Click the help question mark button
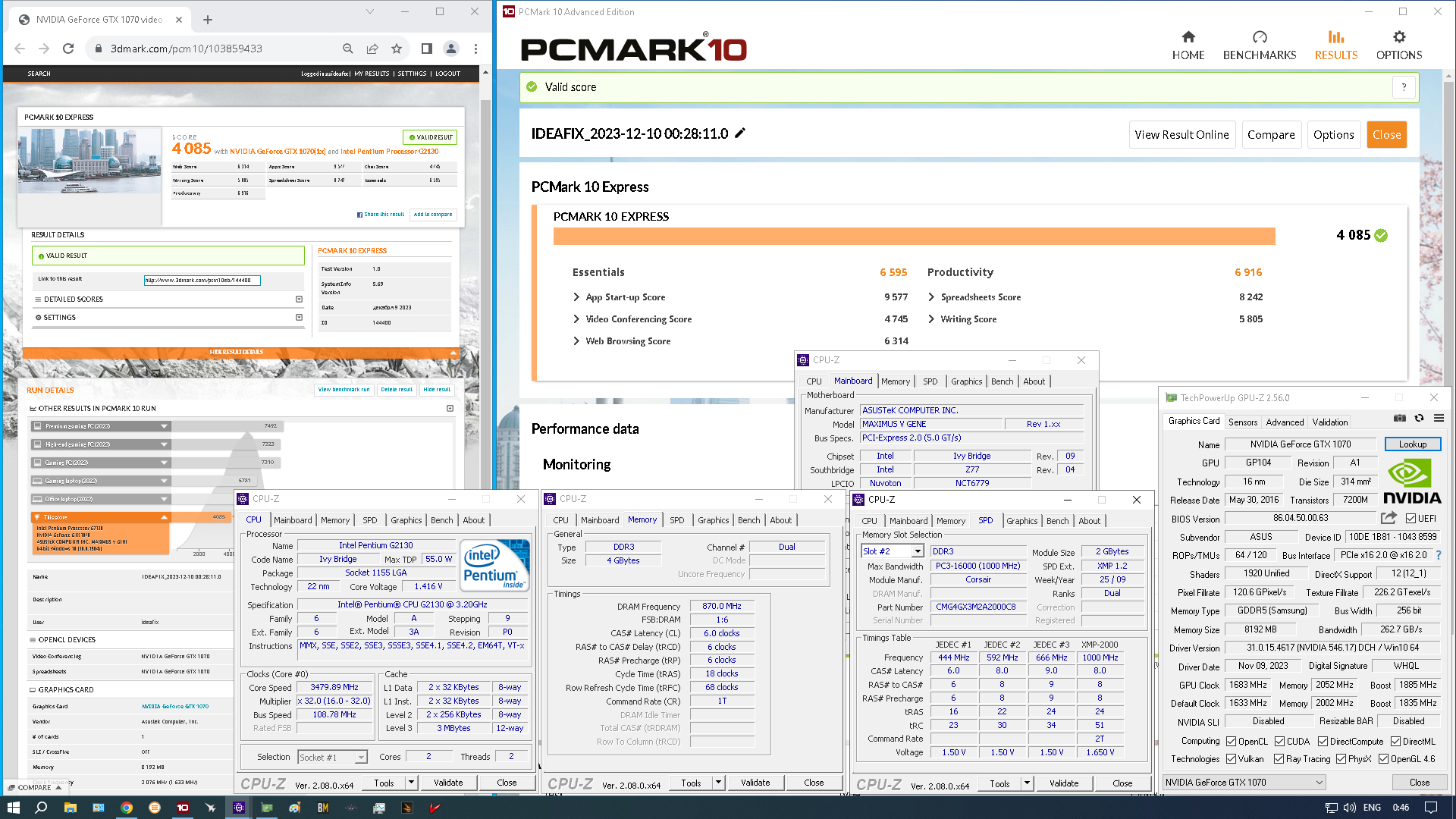Image resolution: width=1456 pixels, height=819 pixels. pyautogui.click(x=1404, y=87)
